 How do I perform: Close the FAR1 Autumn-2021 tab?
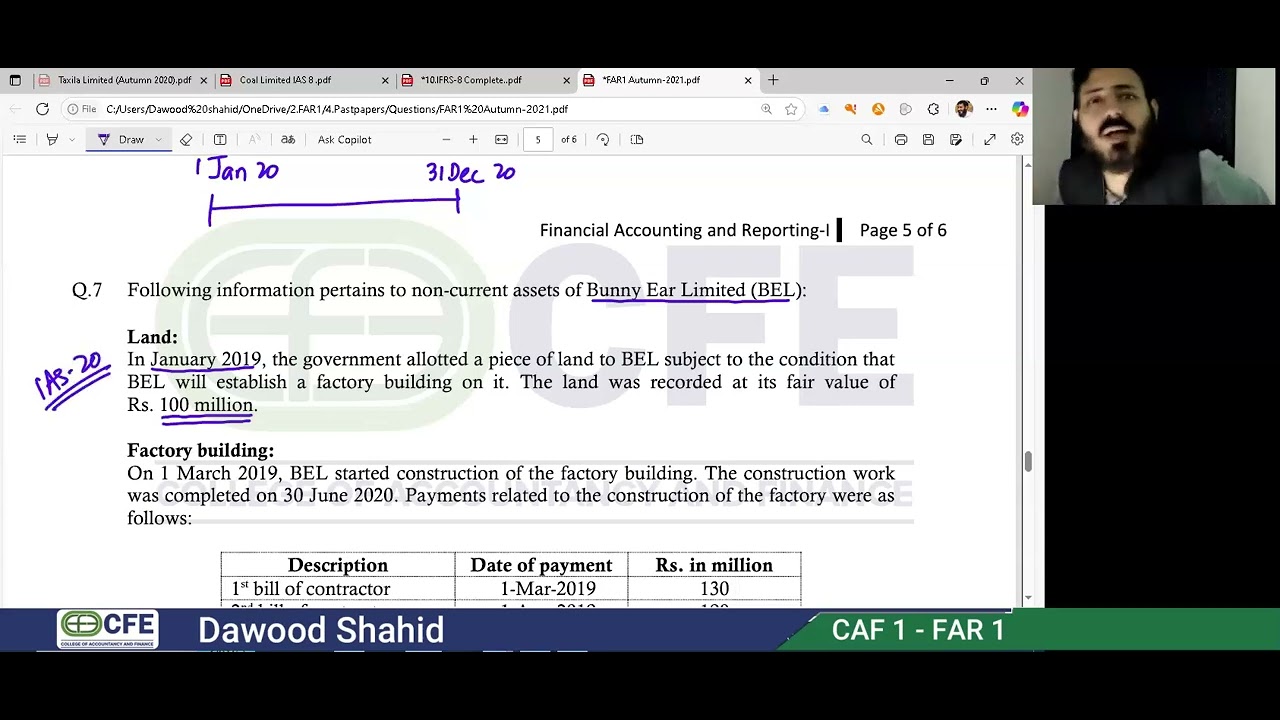pyautogui.click(x=748, y=80)
